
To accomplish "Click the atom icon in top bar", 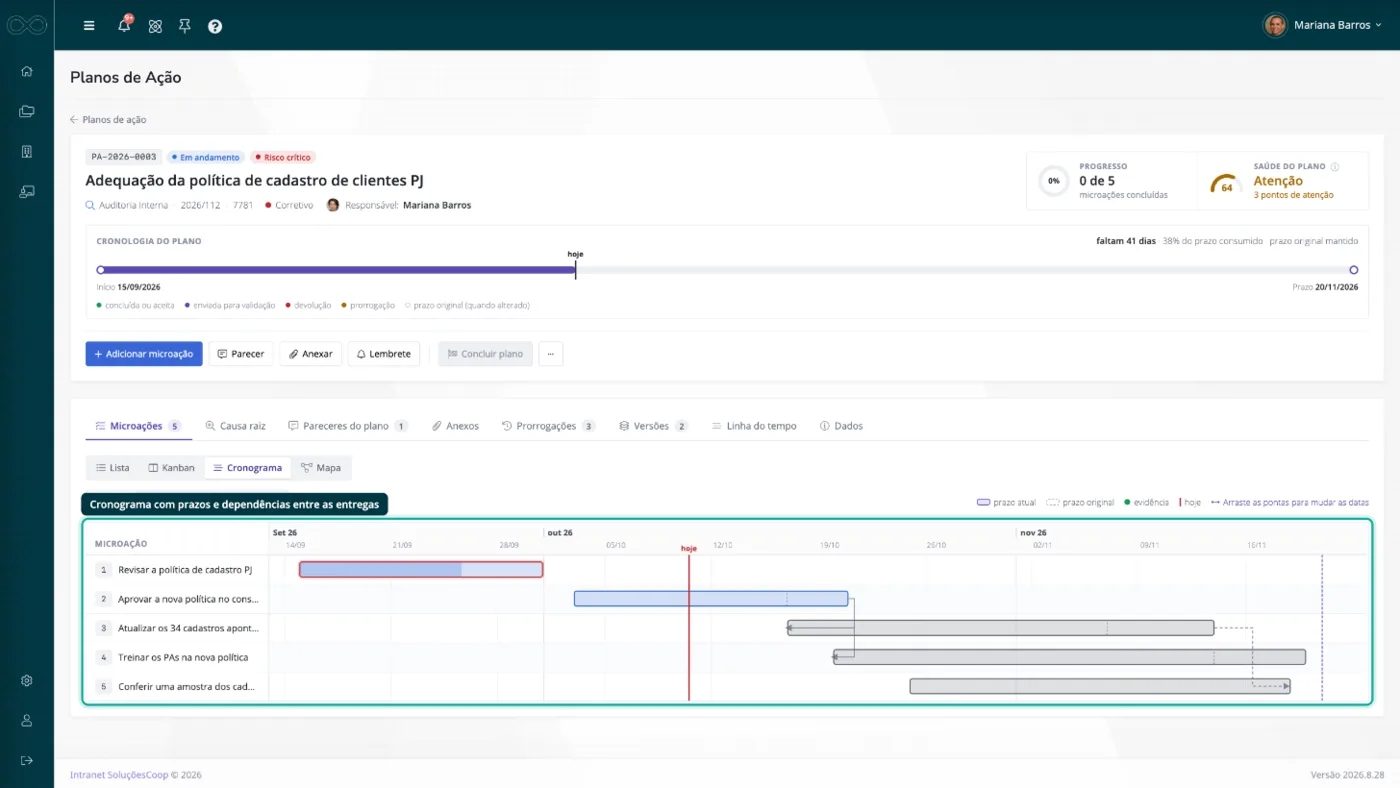I will (x=155, y=26).
